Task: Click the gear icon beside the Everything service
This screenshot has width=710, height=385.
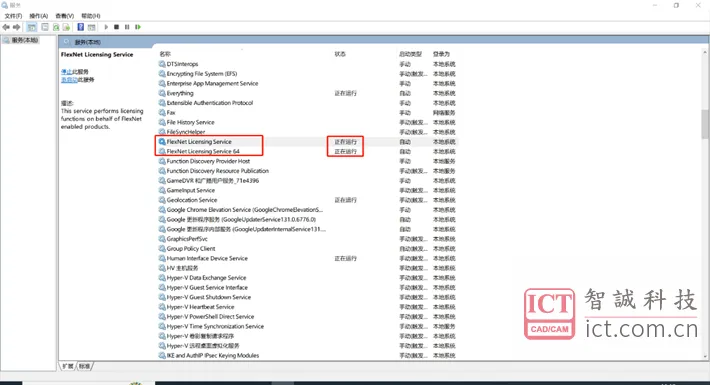Action: pos(162,93)
